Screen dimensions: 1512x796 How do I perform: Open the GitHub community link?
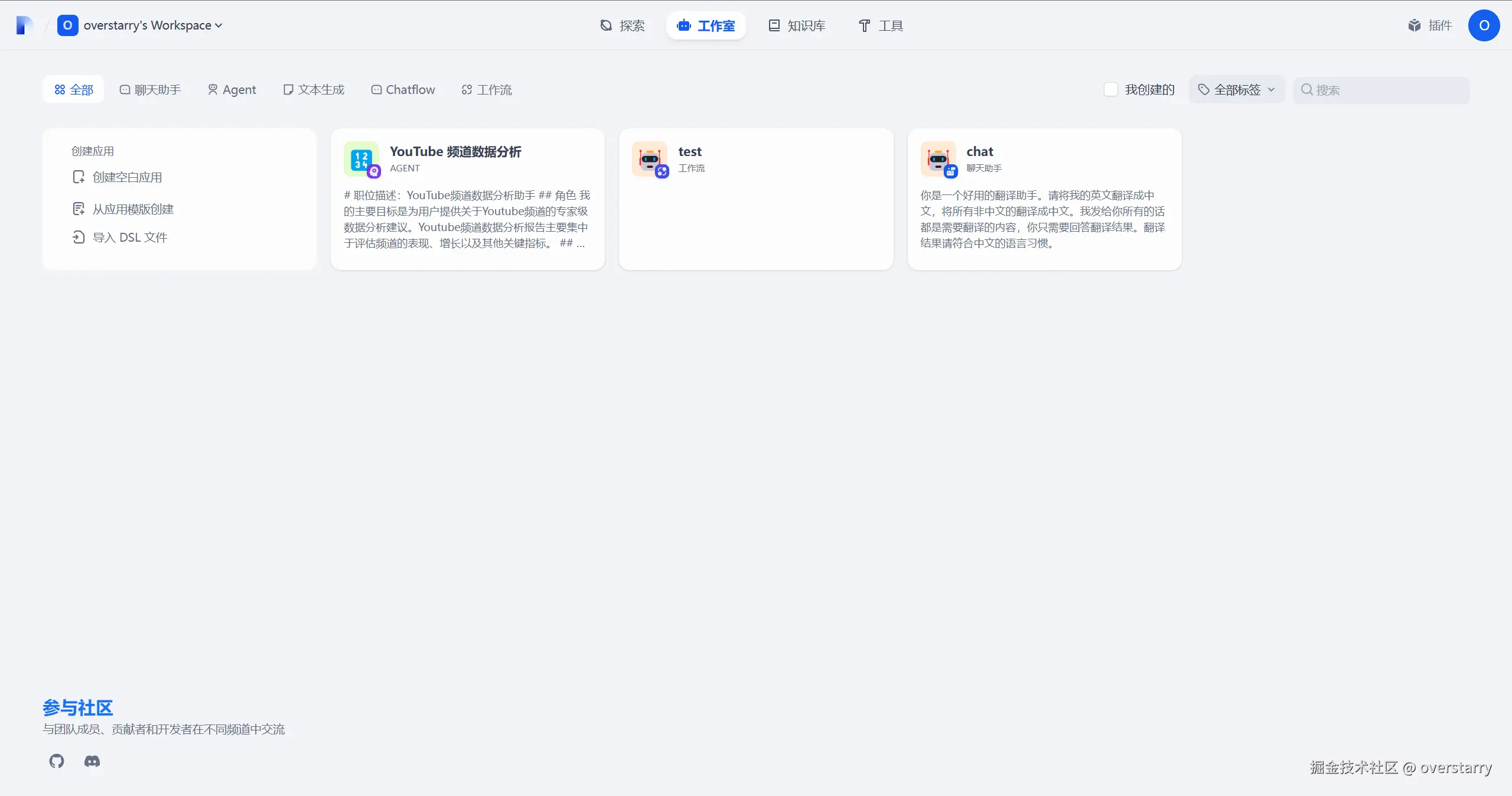pyautogui.click(x=56, y=762)
